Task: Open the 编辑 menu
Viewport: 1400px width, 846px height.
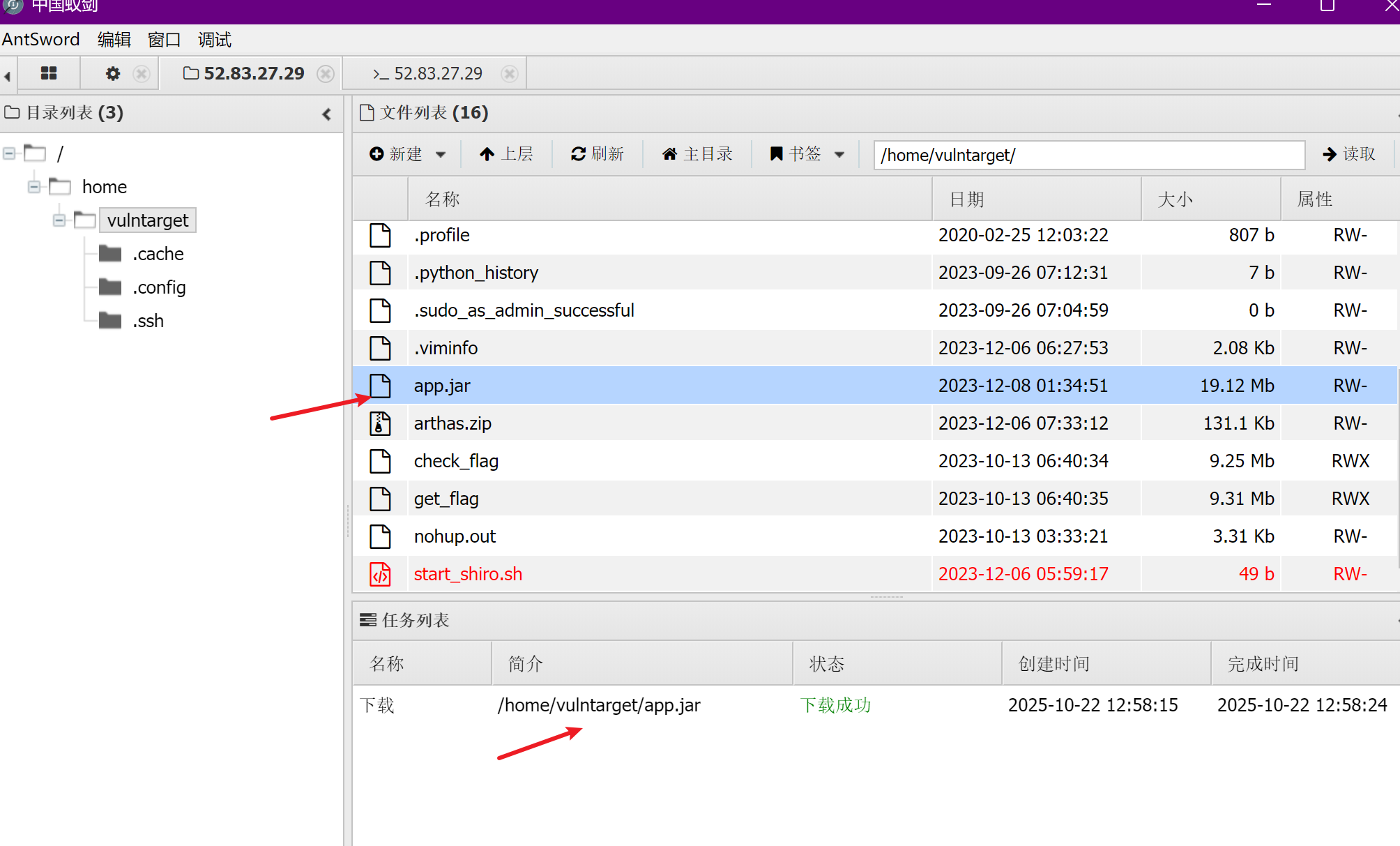Action: pyautogui.click(x=114, y=40)
